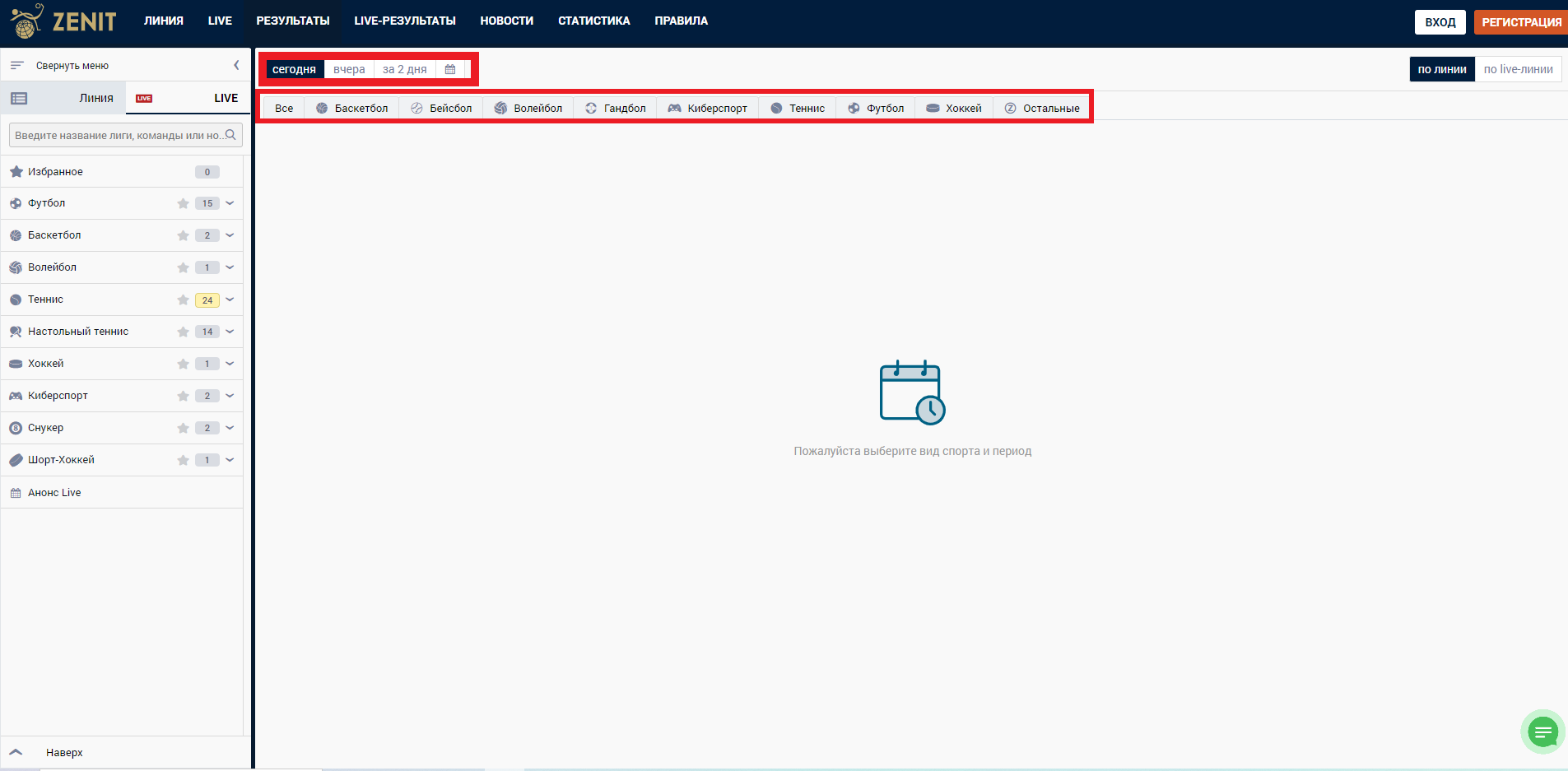Image resolution: width=1568 pixels, height=771 pixels.
Task: Filter results by Бейсбол tab
Action: tap(441, 108)
